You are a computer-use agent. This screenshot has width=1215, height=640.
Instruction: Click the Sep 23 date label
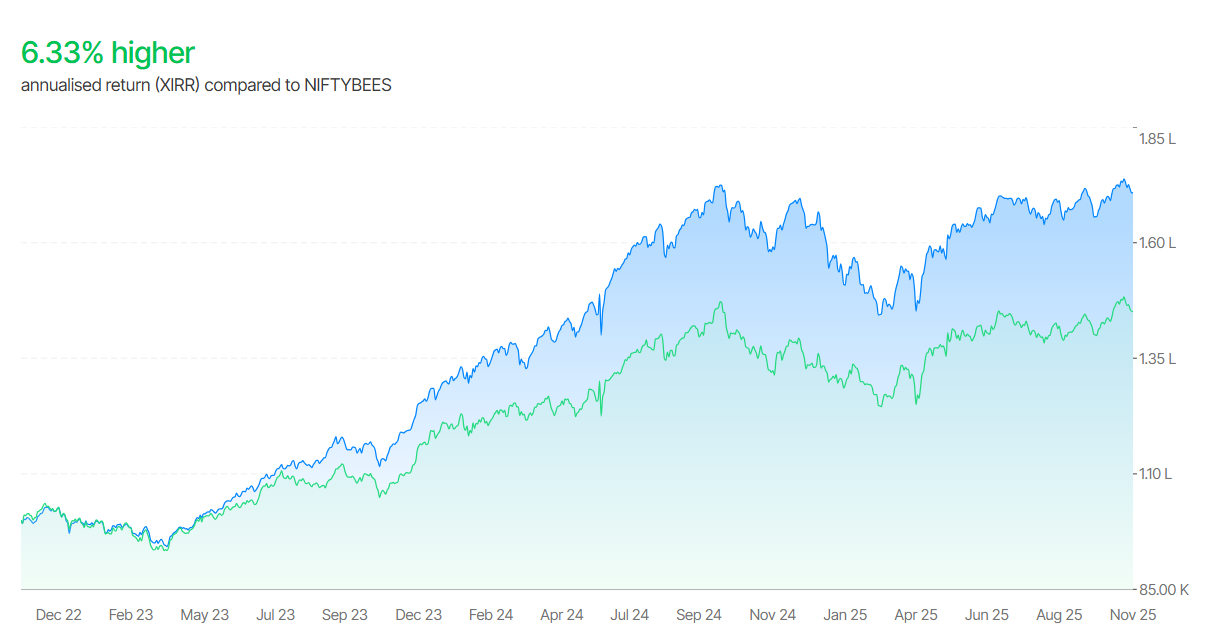coord(345,615)
